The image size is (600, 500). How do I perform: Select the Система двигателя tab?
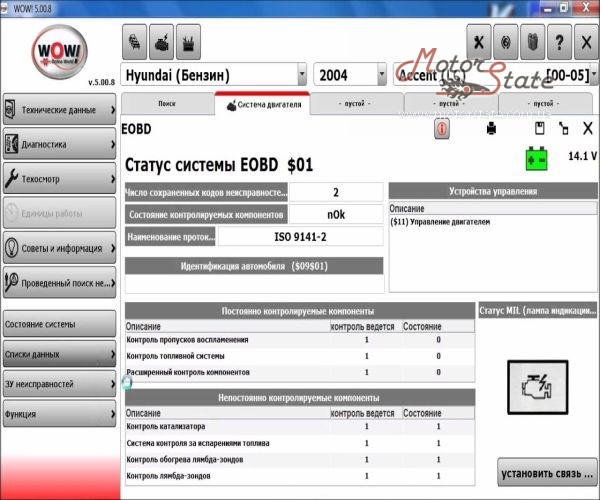pyautogui.click(x=263, y=104)
